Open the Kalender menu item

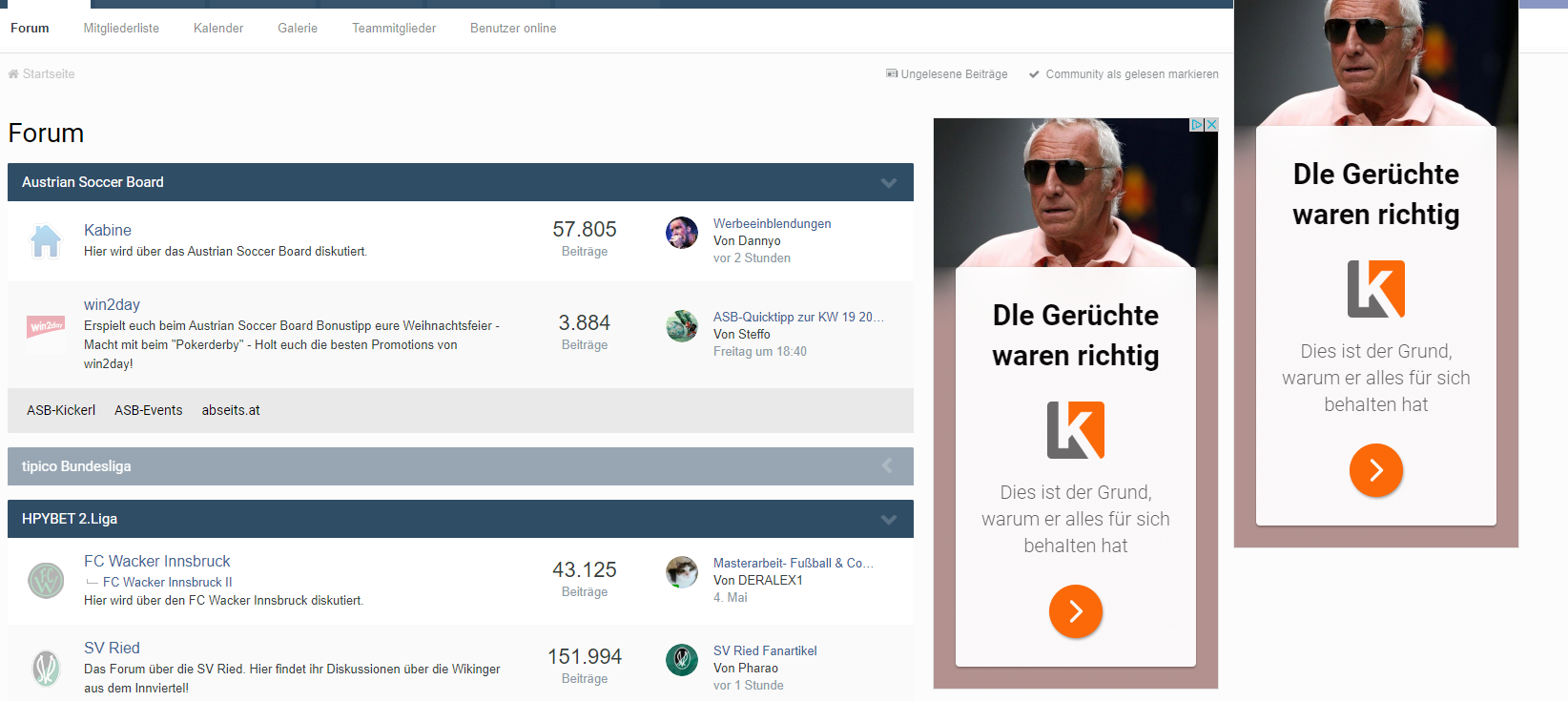click(x=218, y=29)
